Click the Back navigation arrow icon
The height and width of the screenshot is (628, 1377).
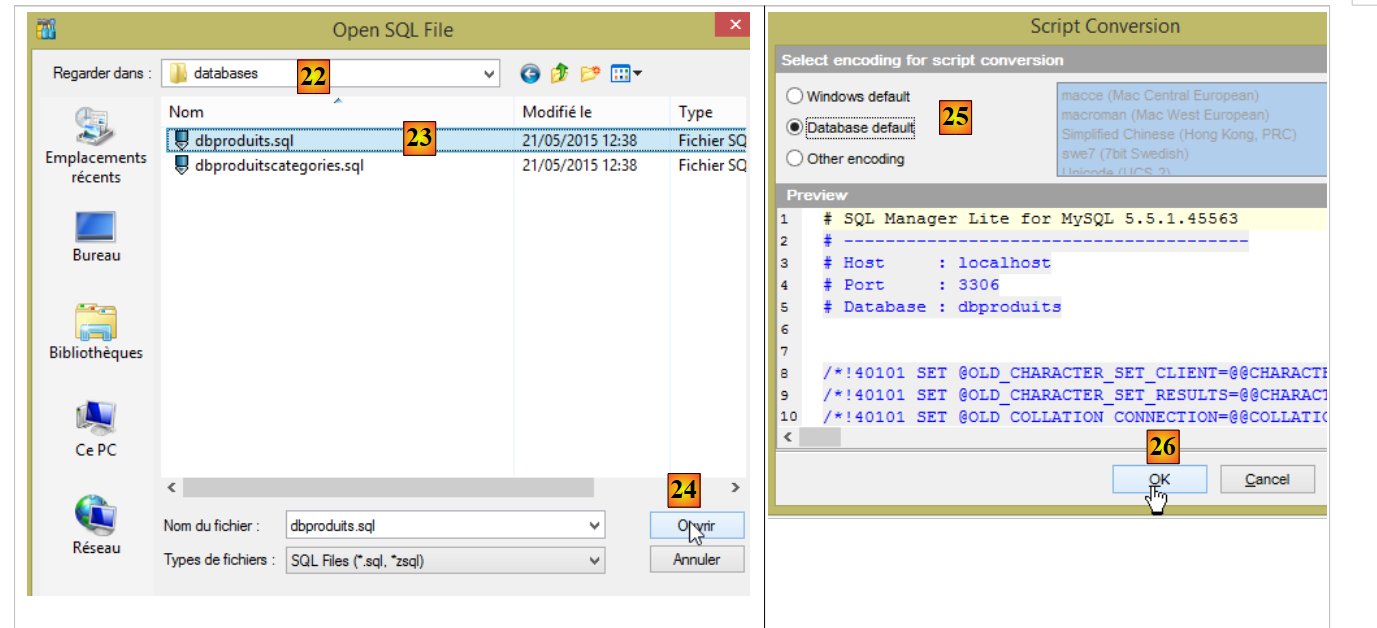530,73
